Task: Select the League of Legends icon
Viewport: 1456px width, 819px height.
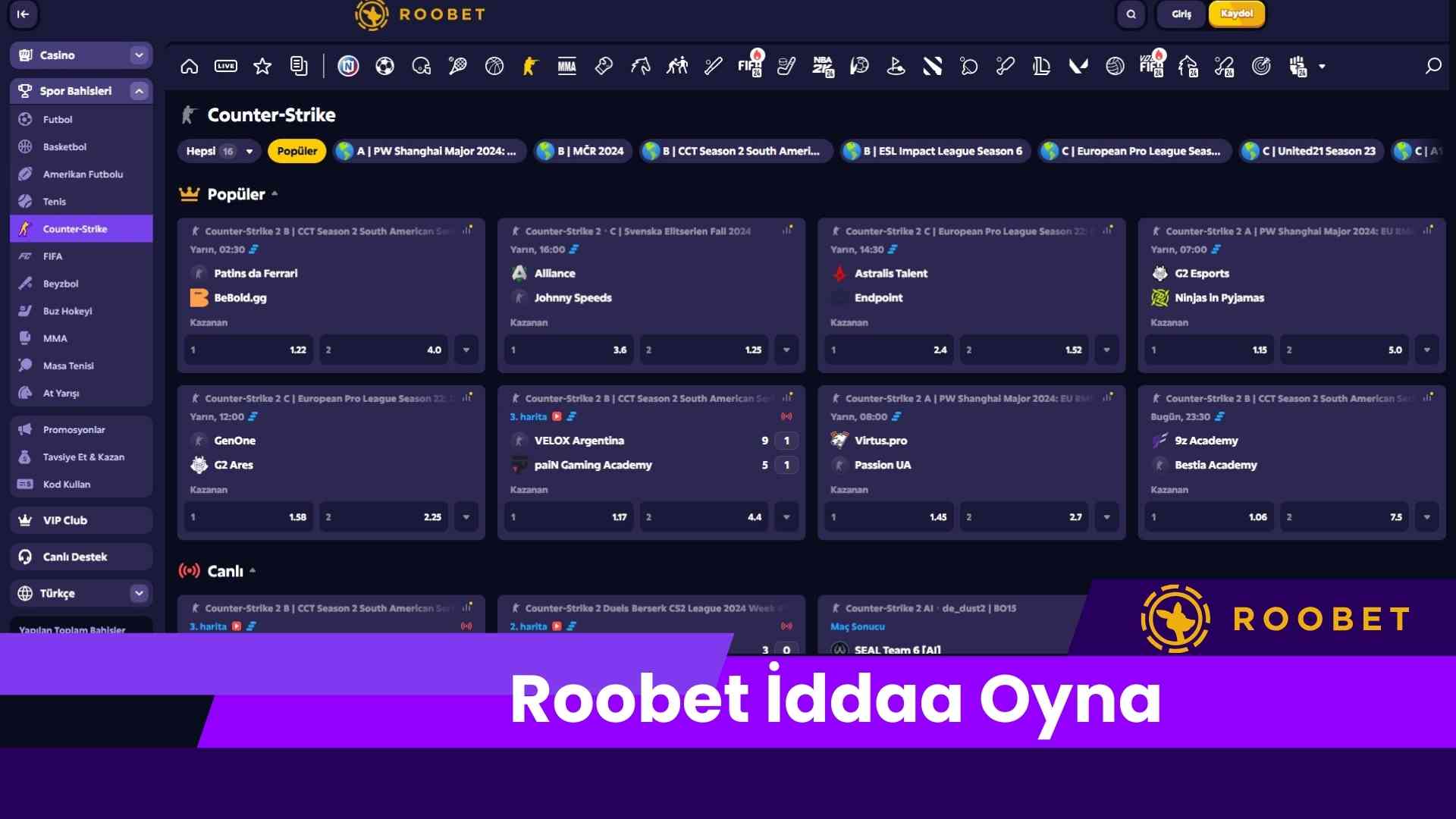Action: point(1041,67)
